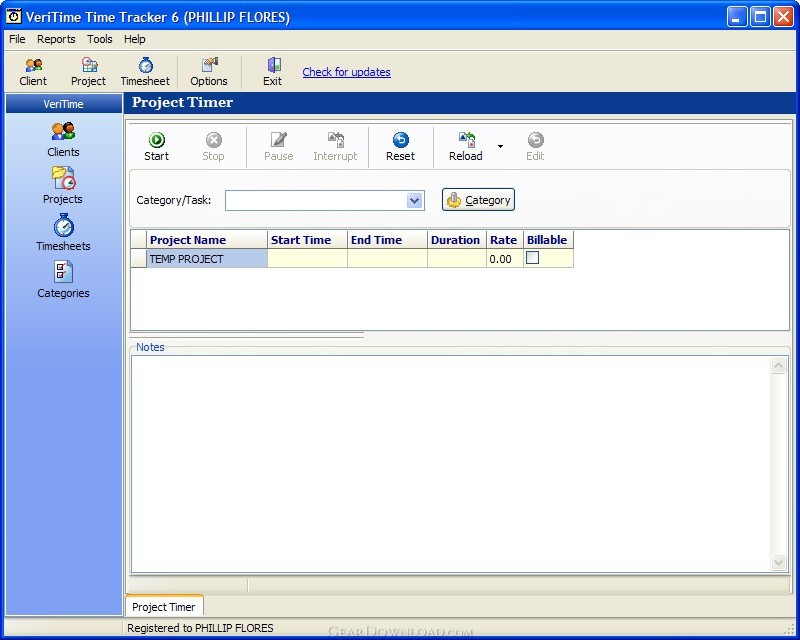800x640 pixels.
Task: Open the Reload dropdown arrow
Action: point(501,146)
